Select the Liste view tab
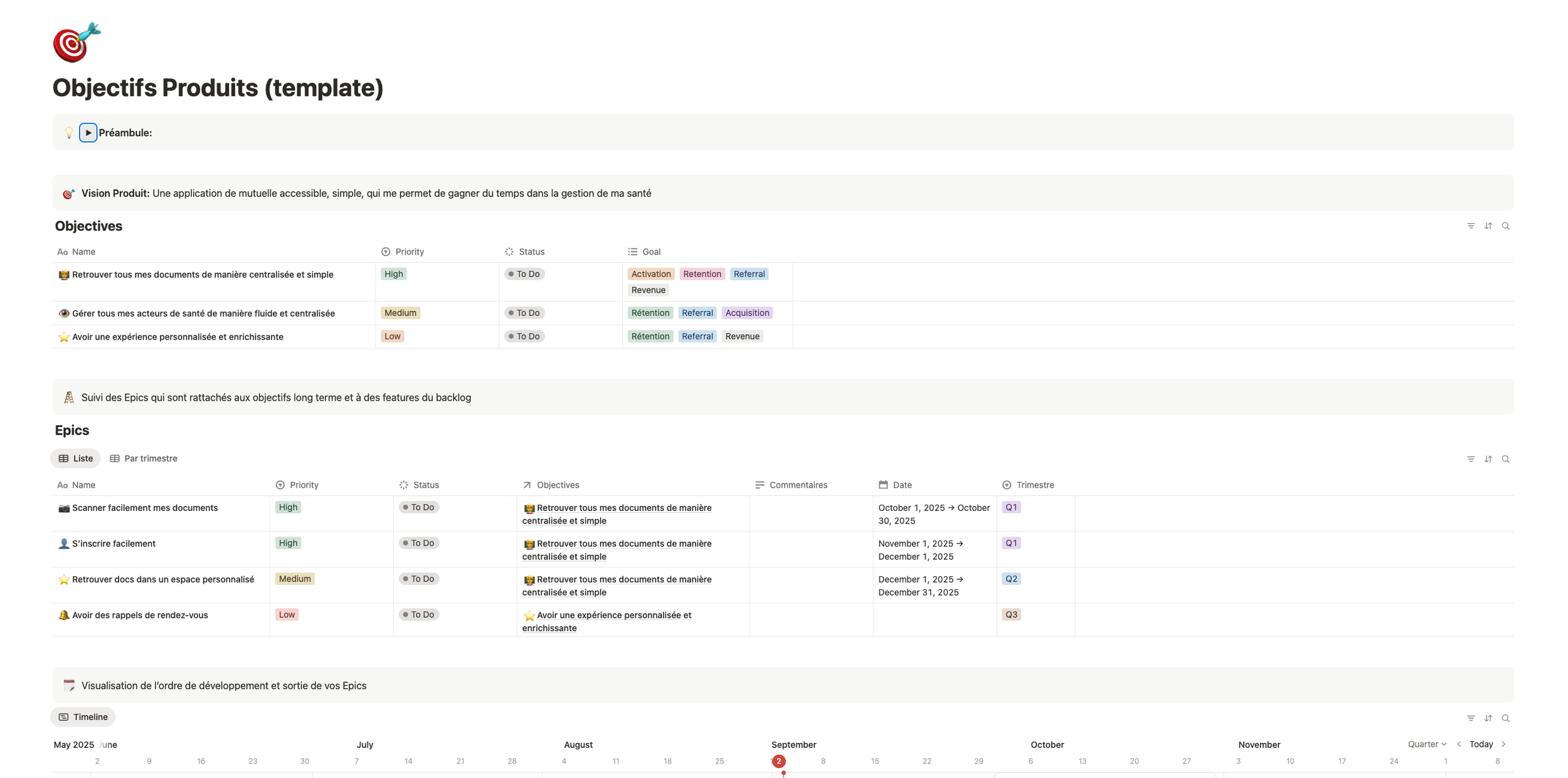 (x=75, y=458)
